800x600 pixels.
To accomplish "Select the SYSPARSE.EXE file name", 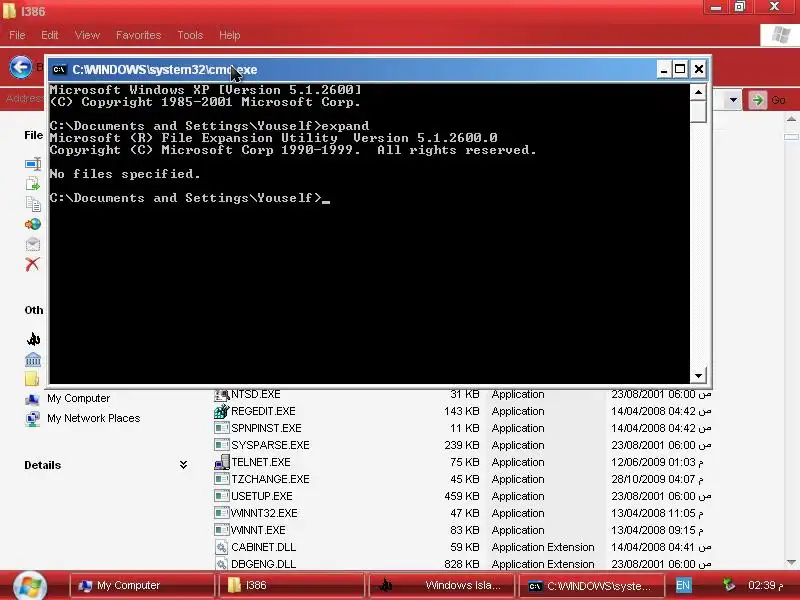I will [x=270, y=445].
